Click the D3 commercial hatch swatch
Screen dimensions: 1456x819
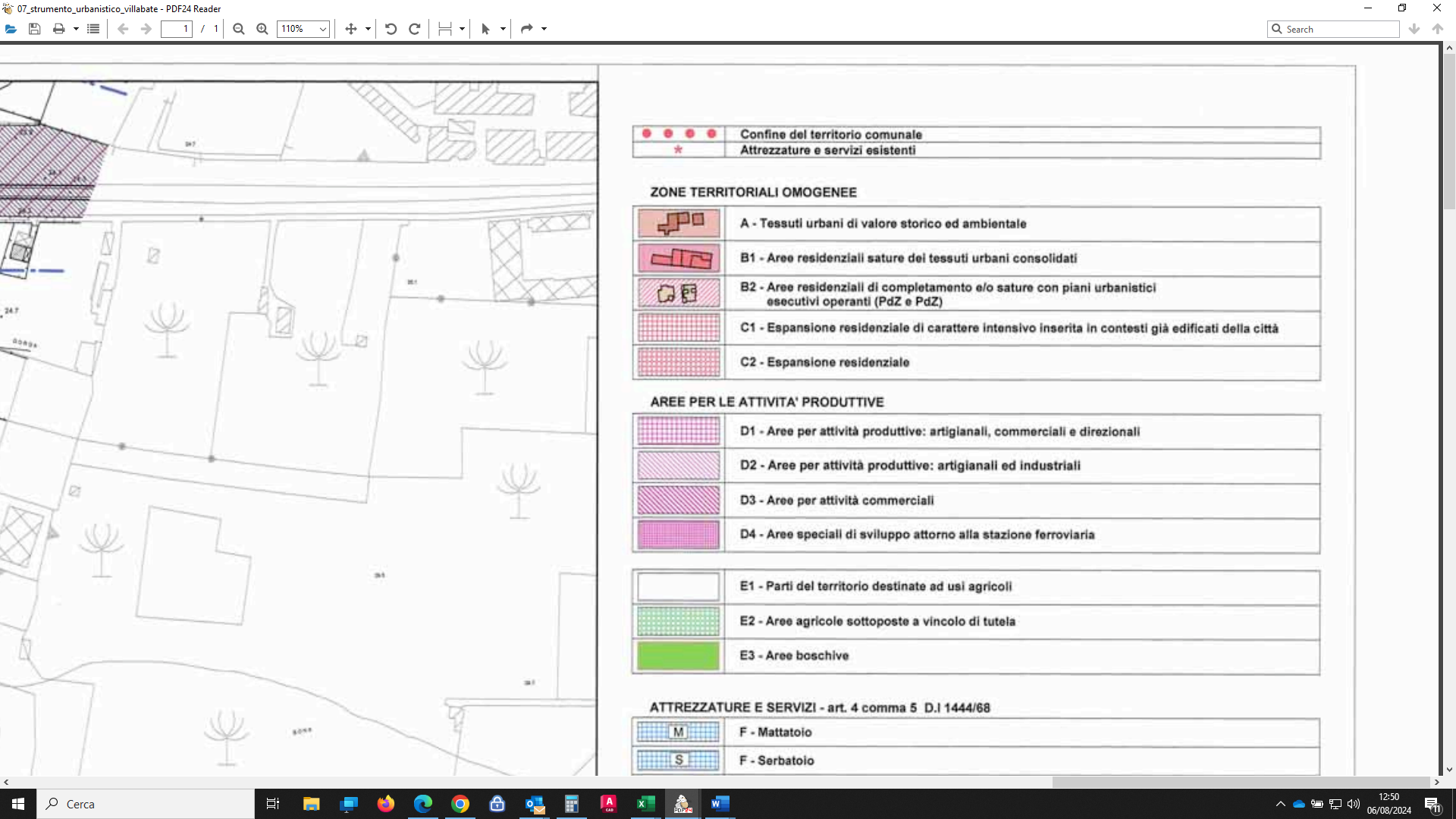(x=679, y=500)
